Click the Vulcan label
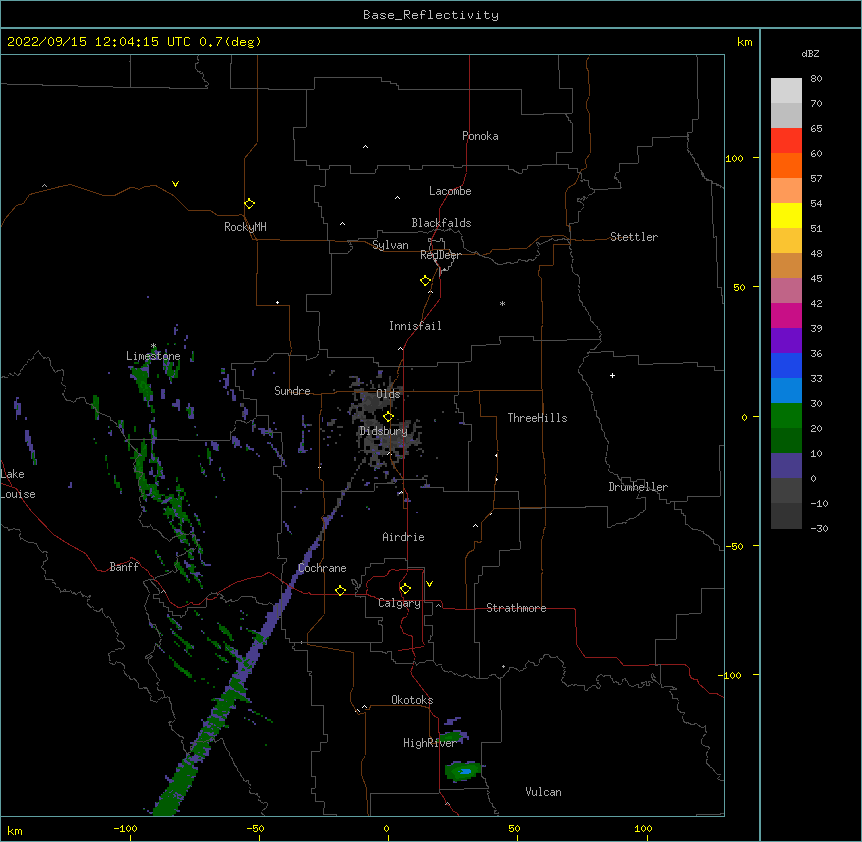Screen dimensions: 862x842 (x=543, y=792)
